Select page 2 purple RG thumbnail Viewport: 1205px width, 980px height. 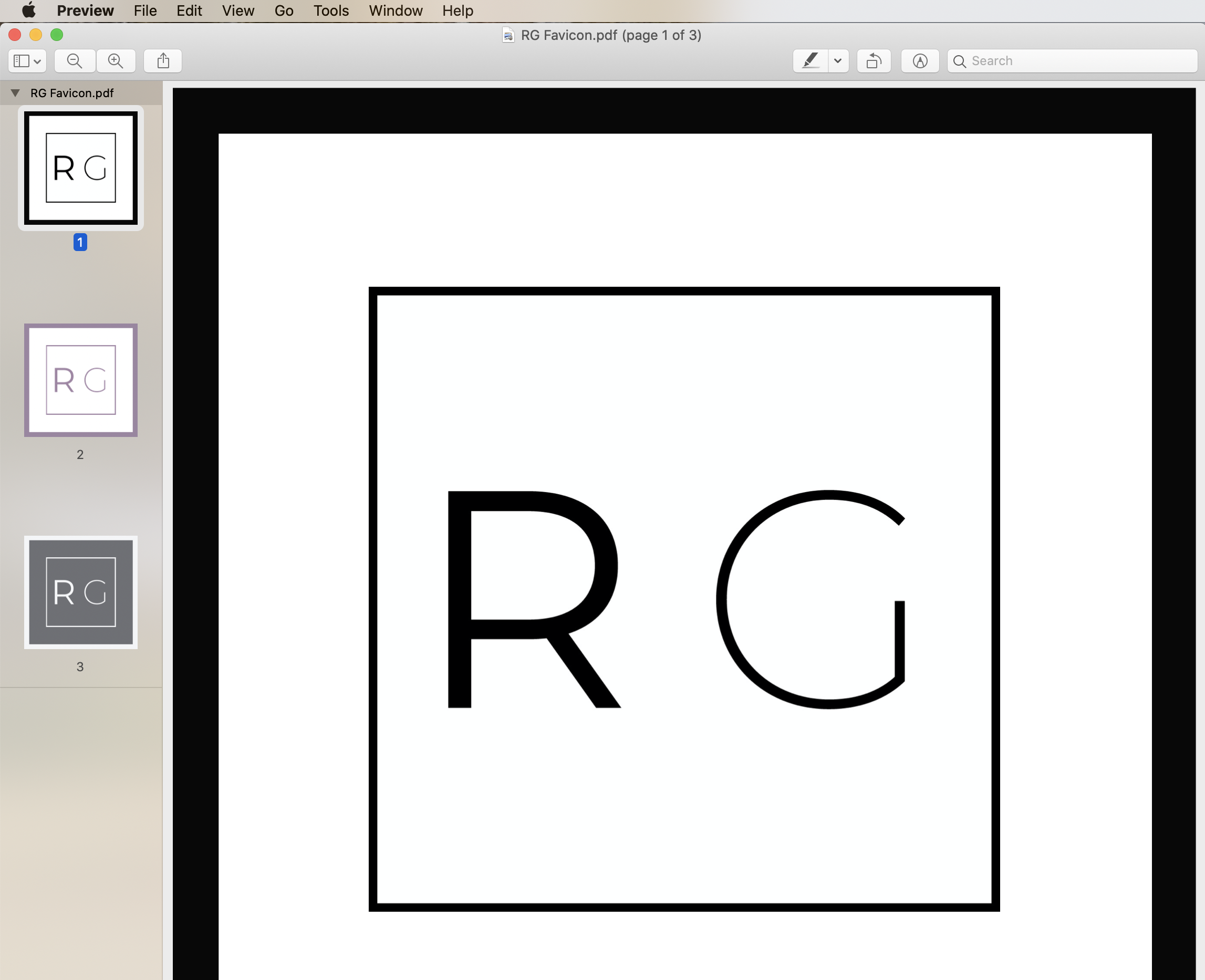81,380
